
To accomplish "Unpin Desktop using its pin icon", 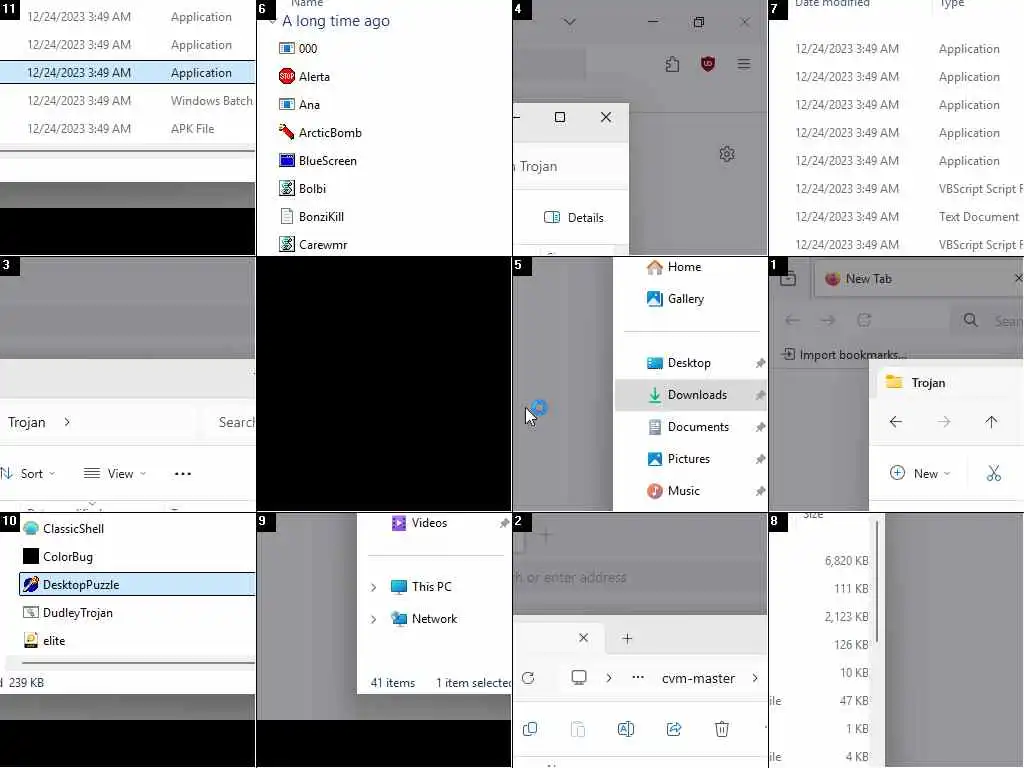I will (x=760, y=363).
